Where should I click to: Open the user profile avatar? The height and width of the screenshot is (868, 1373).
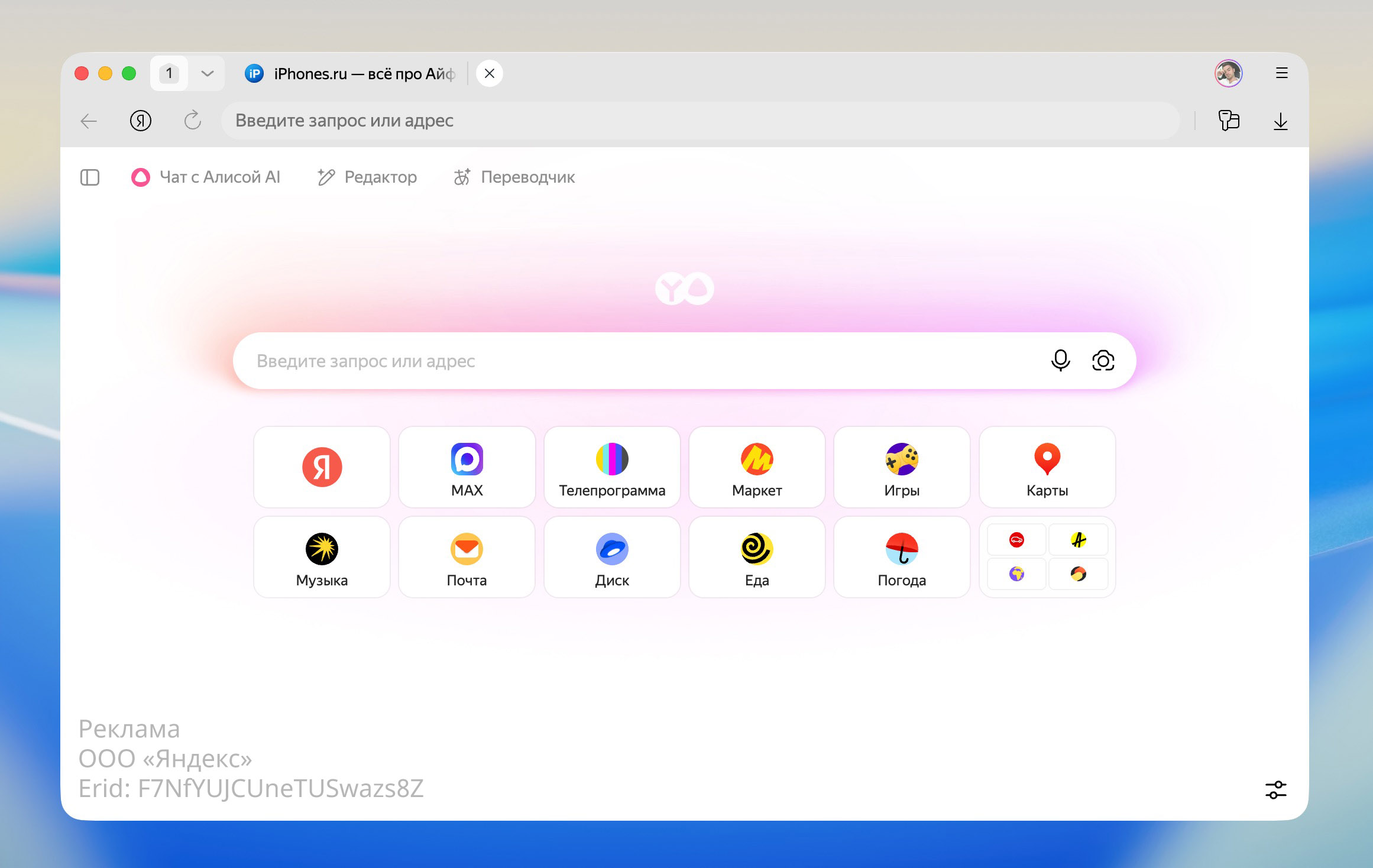click(1228, 73)
